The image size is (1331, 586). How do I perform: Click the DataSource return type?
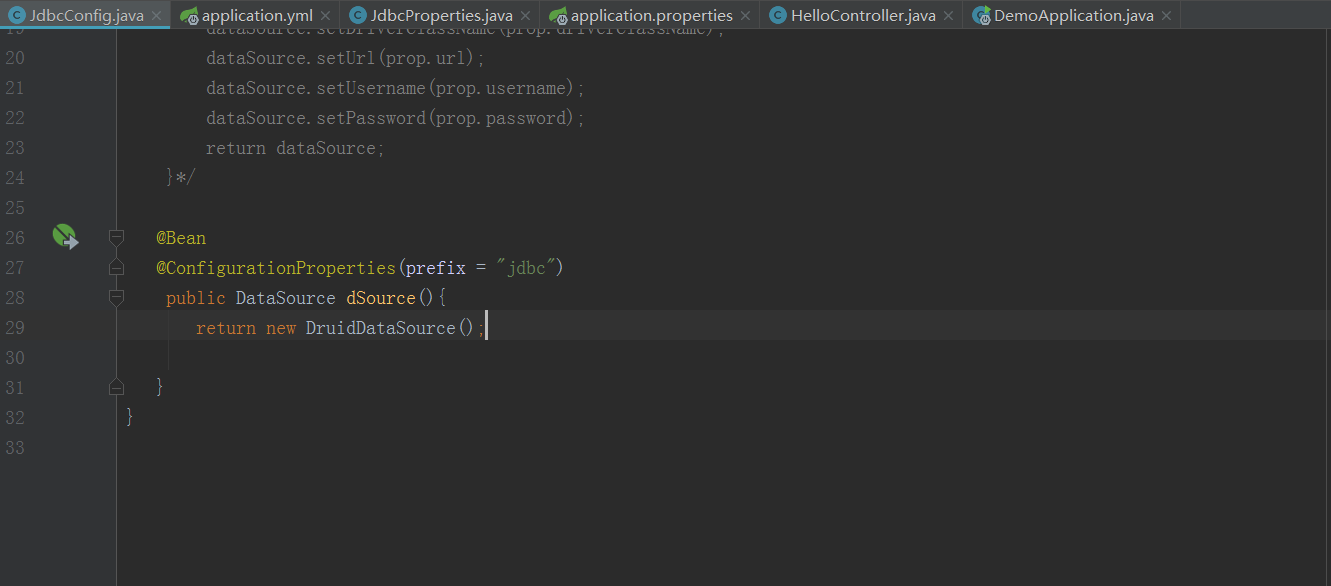pos(286,298)
